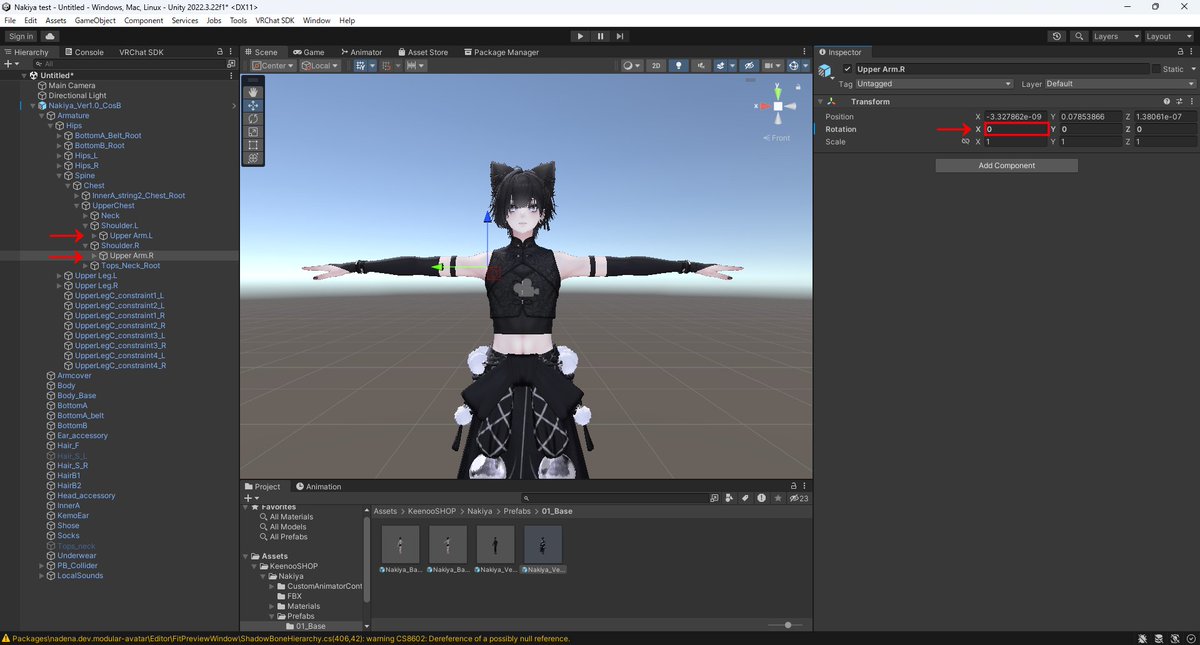The width and height of the screenshot is (1200, 645).
Task: Click the Project search field
Action: coord(615,497)
